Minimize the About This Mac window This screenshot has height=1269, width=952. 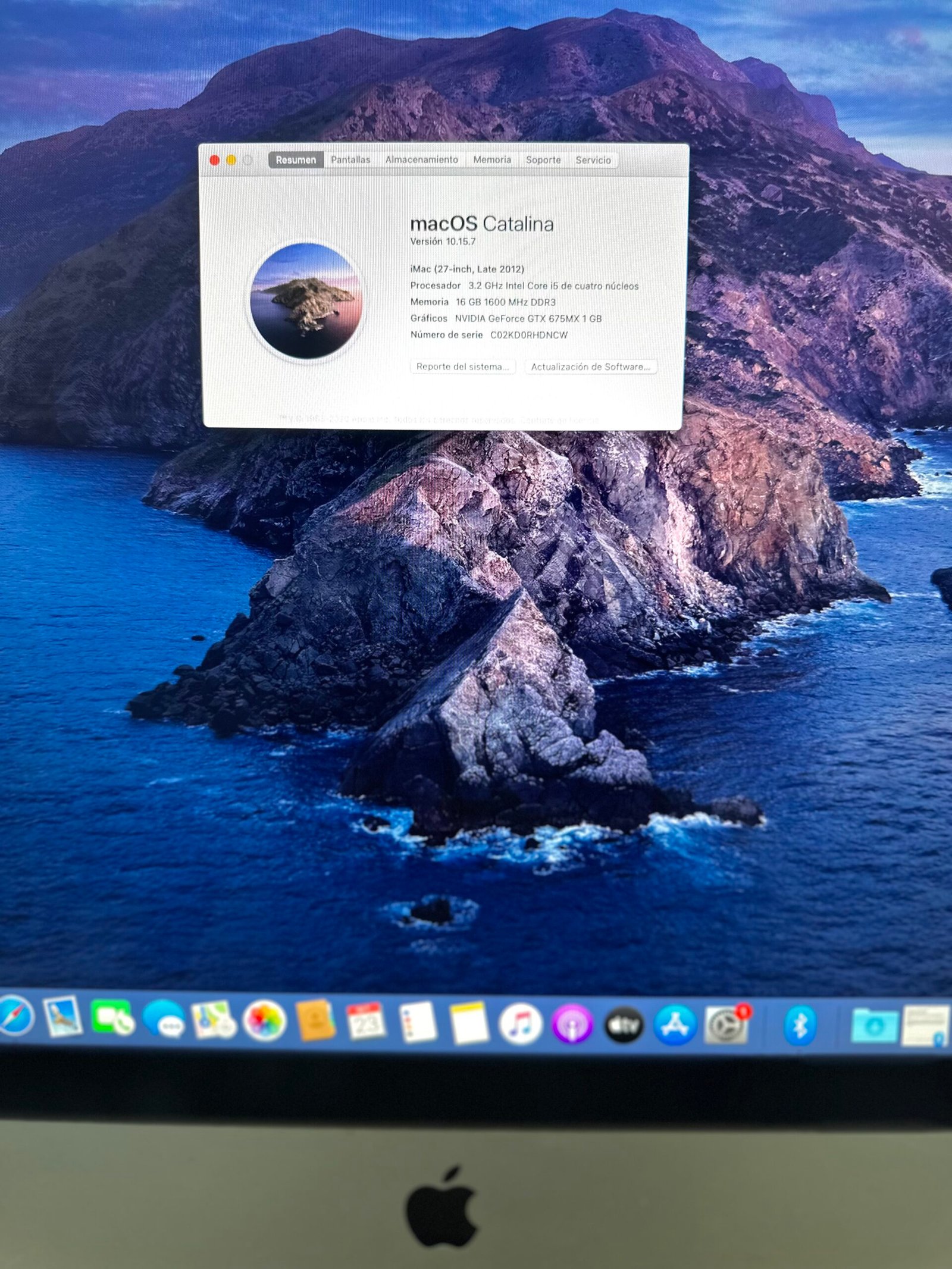(231, 159)
